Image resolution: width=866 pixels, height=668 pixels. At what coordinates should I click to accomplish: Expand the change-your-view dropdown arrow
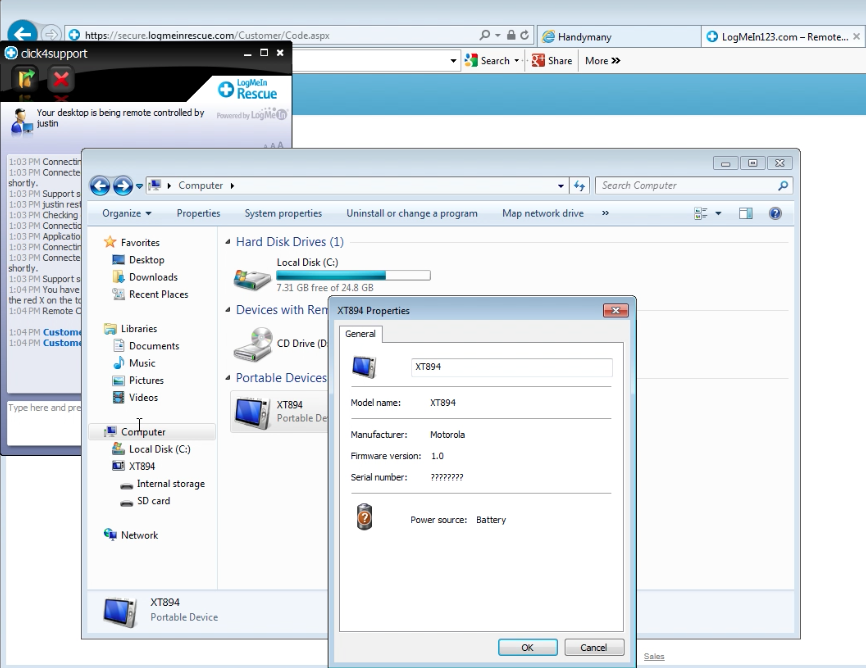[x=718, y=213]
